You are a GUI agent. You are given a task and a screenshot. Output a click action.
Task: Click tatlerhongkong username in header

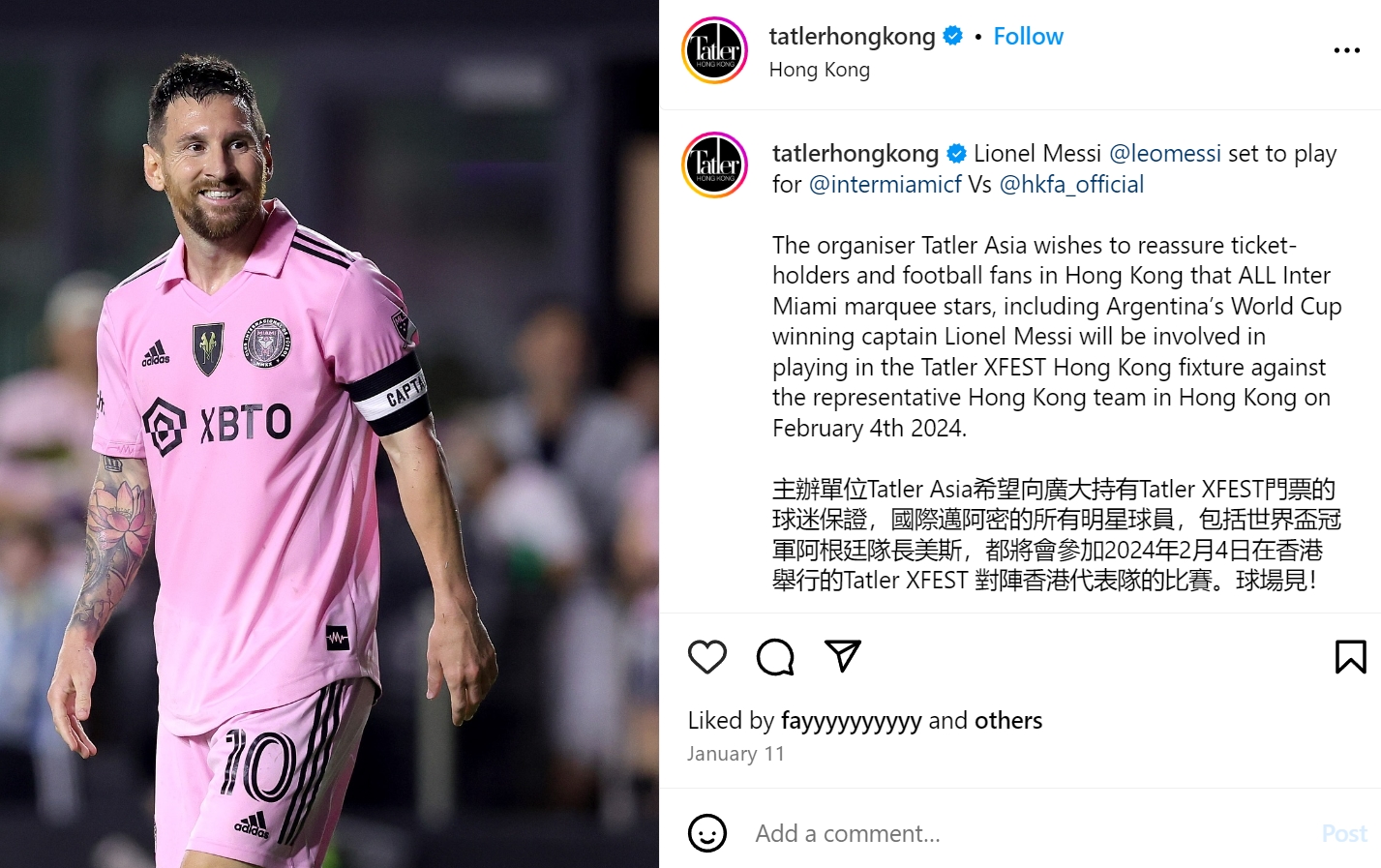click(852, 37)
